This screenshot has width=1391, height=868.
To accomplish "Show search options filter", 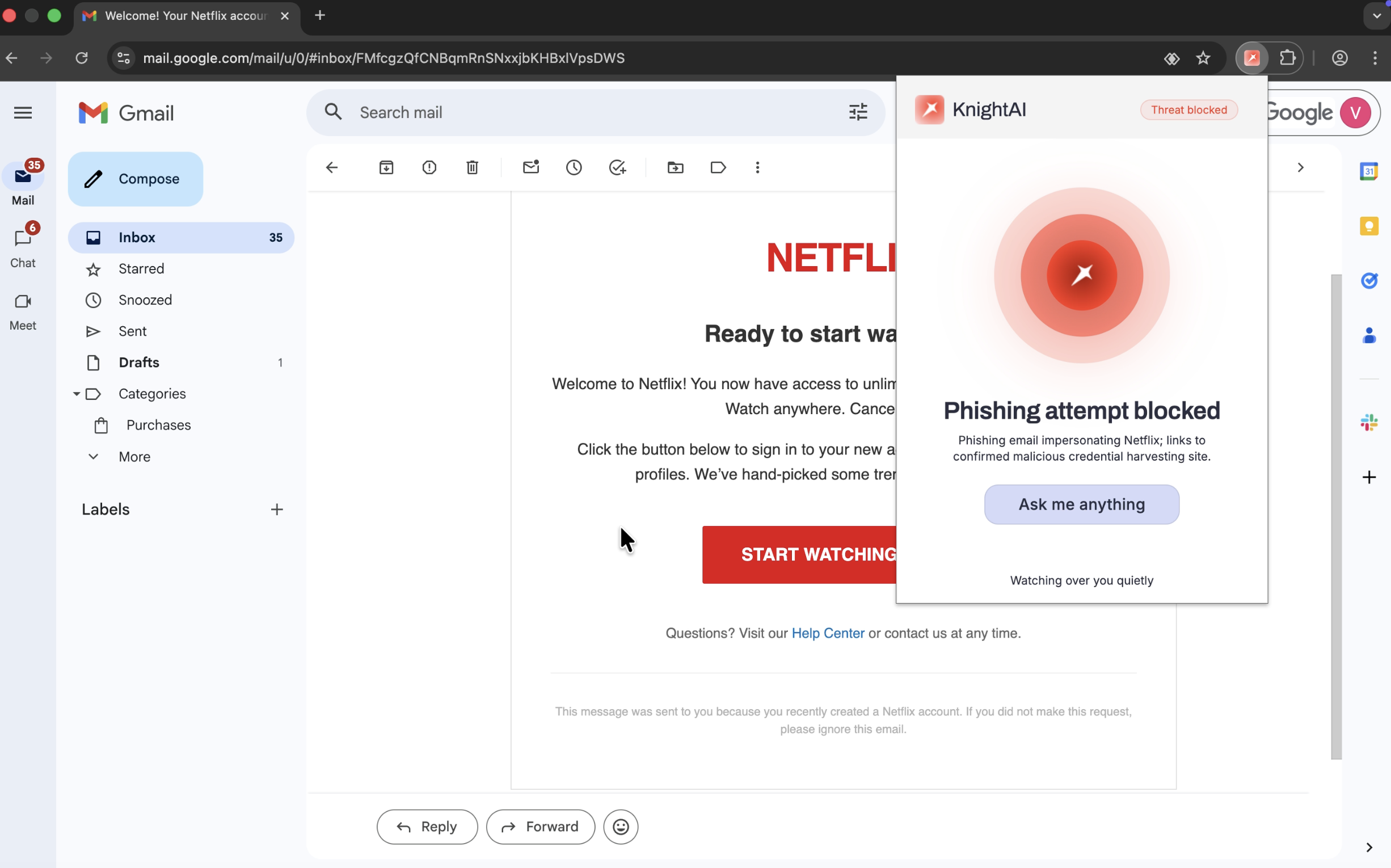I will 858,112.
